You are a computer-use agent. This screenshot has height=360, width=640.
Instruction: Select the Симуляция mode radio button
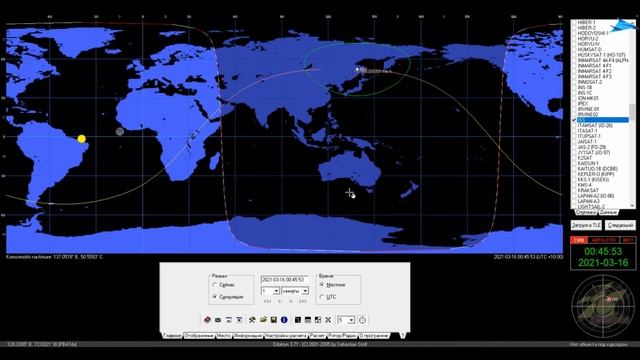[214, 297]
